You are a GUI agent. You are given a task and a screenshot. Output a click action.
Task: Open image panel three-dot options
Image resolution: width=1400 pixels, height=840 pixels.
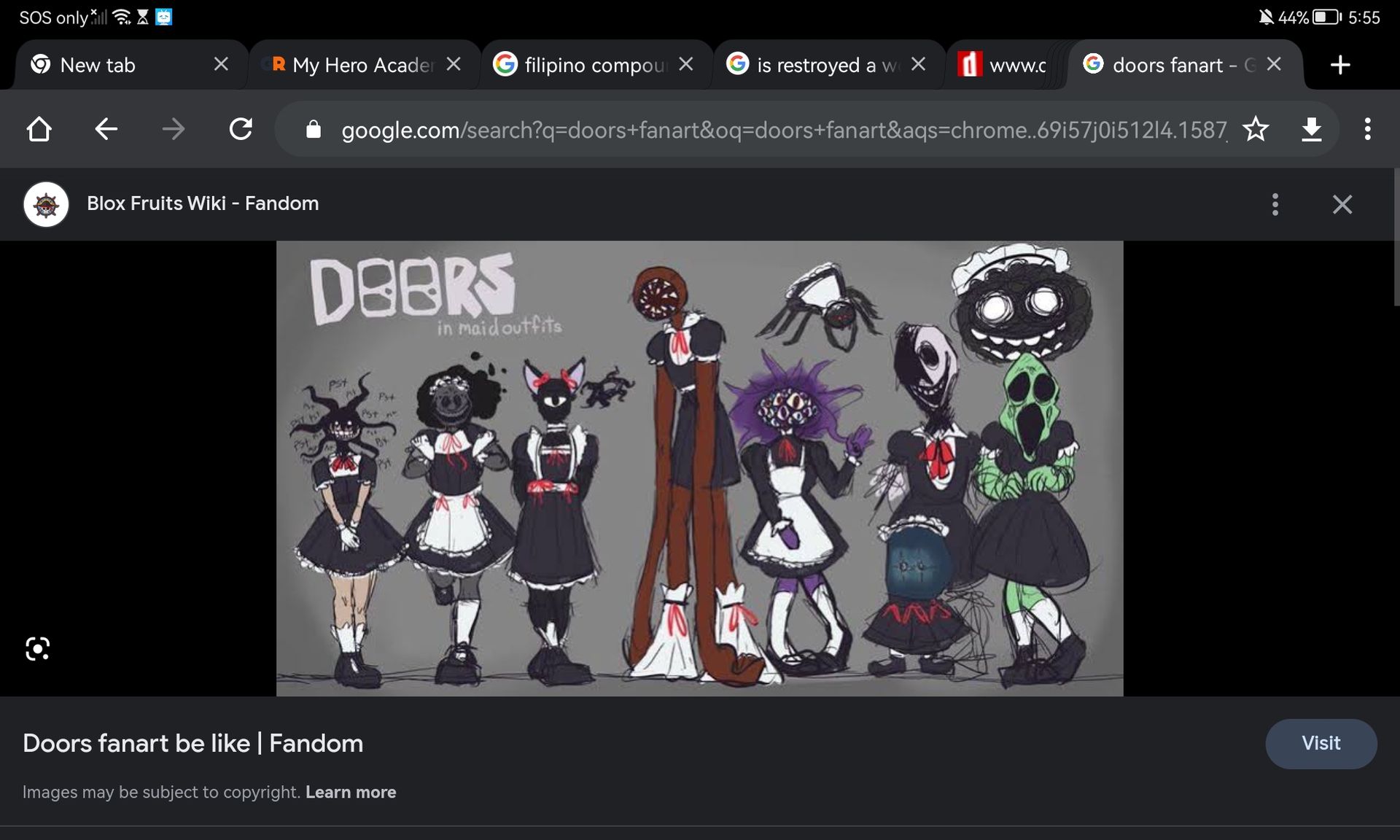coord(1275,204)
